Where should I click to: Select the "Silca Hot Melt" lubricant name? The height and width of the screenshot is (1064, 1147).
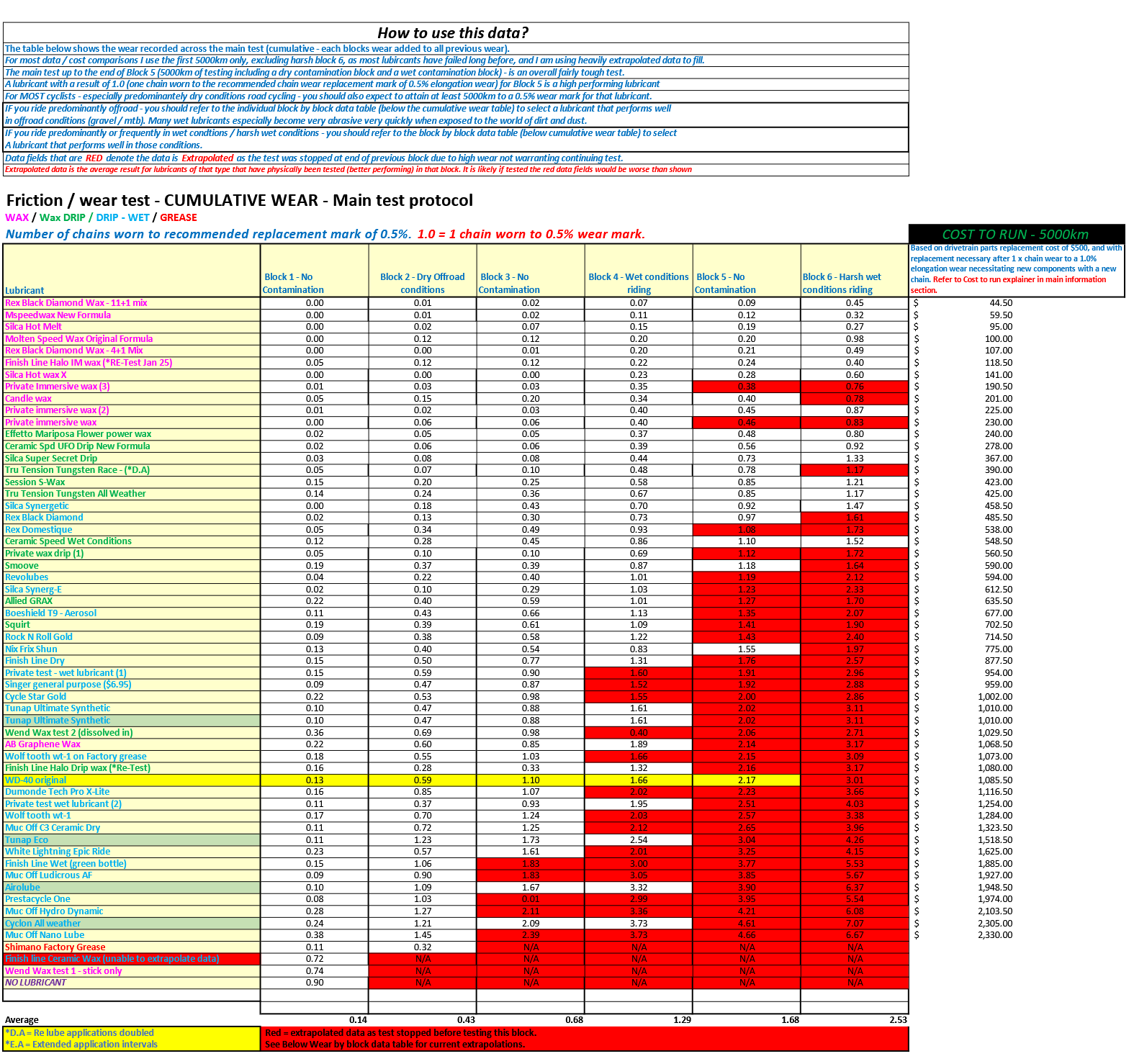(34, 327)
